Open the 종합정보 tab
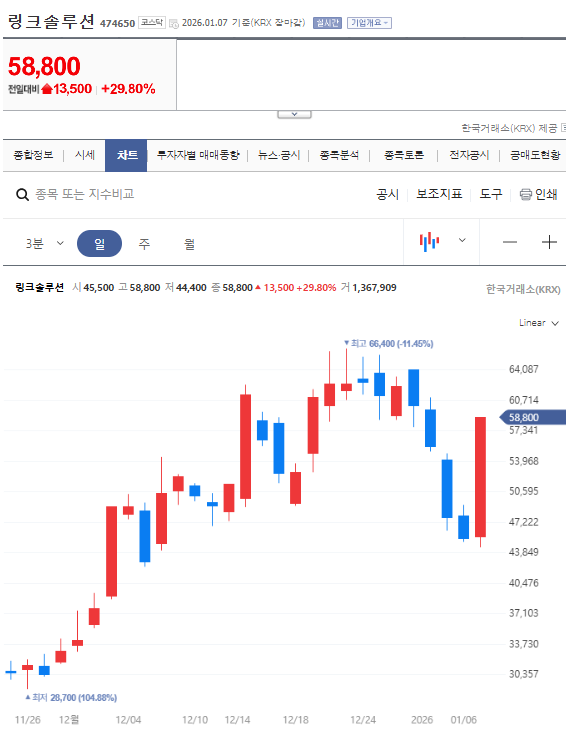Image resolution: width=566 pixels, height=747 pixels. click(x=33, y=155)
